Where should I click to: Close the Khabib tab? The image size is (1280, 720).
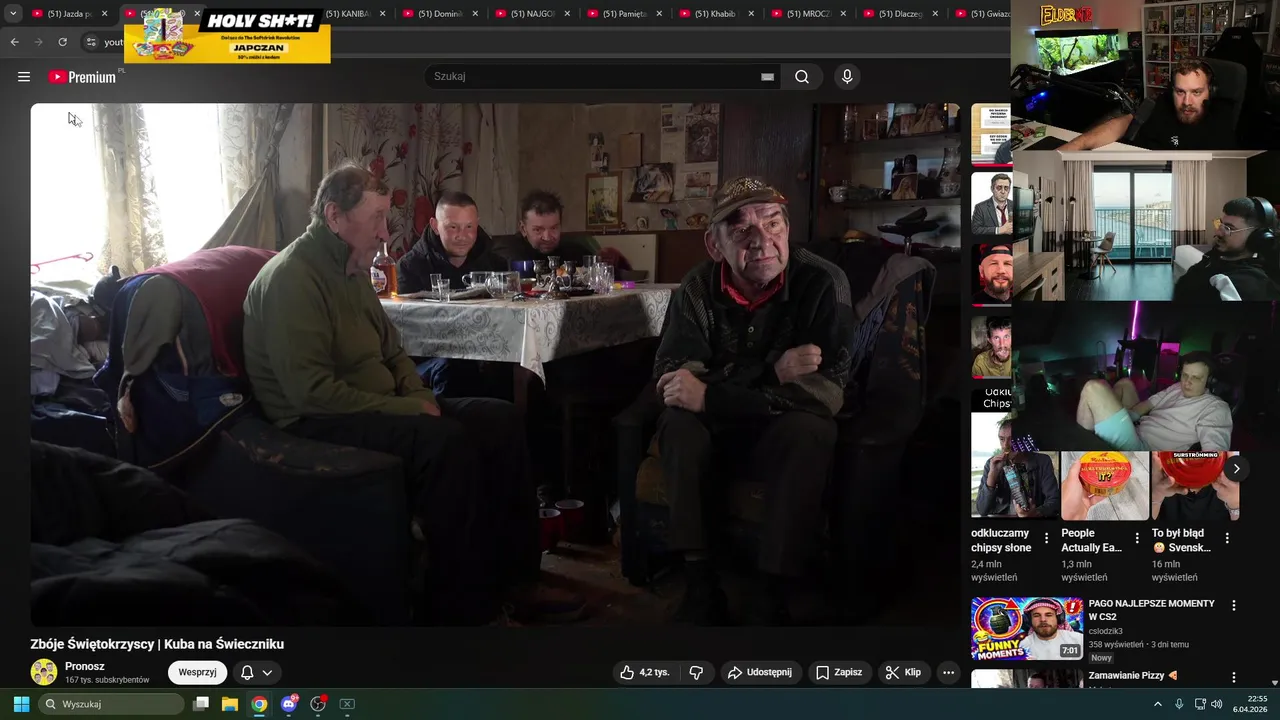[751, 14]
